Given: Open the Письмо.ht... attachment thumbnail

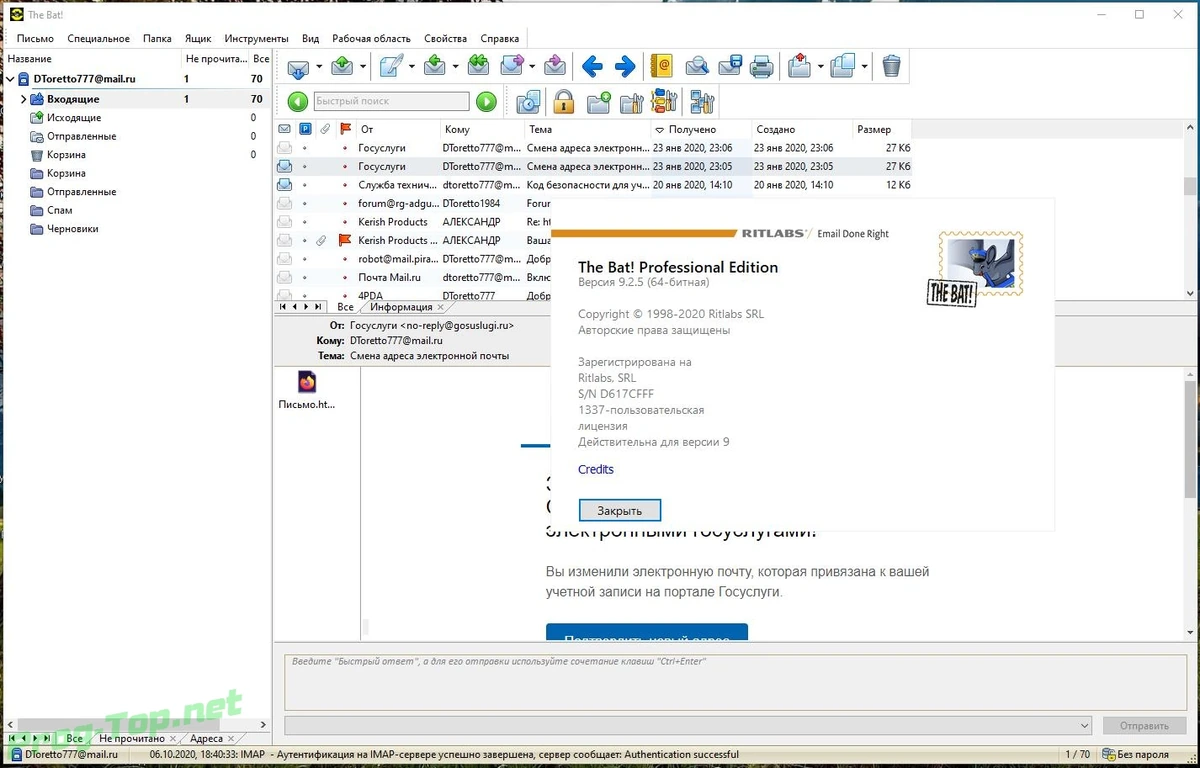Looking at the screenshot, I should [x=307, y=391].
